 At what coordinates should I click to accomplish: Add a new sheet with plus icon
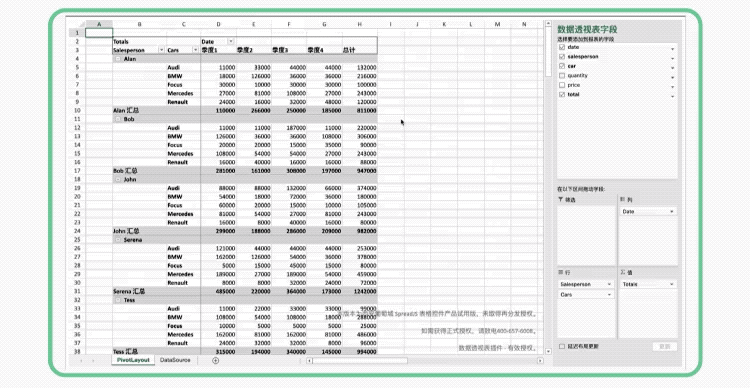click(215, 361)
